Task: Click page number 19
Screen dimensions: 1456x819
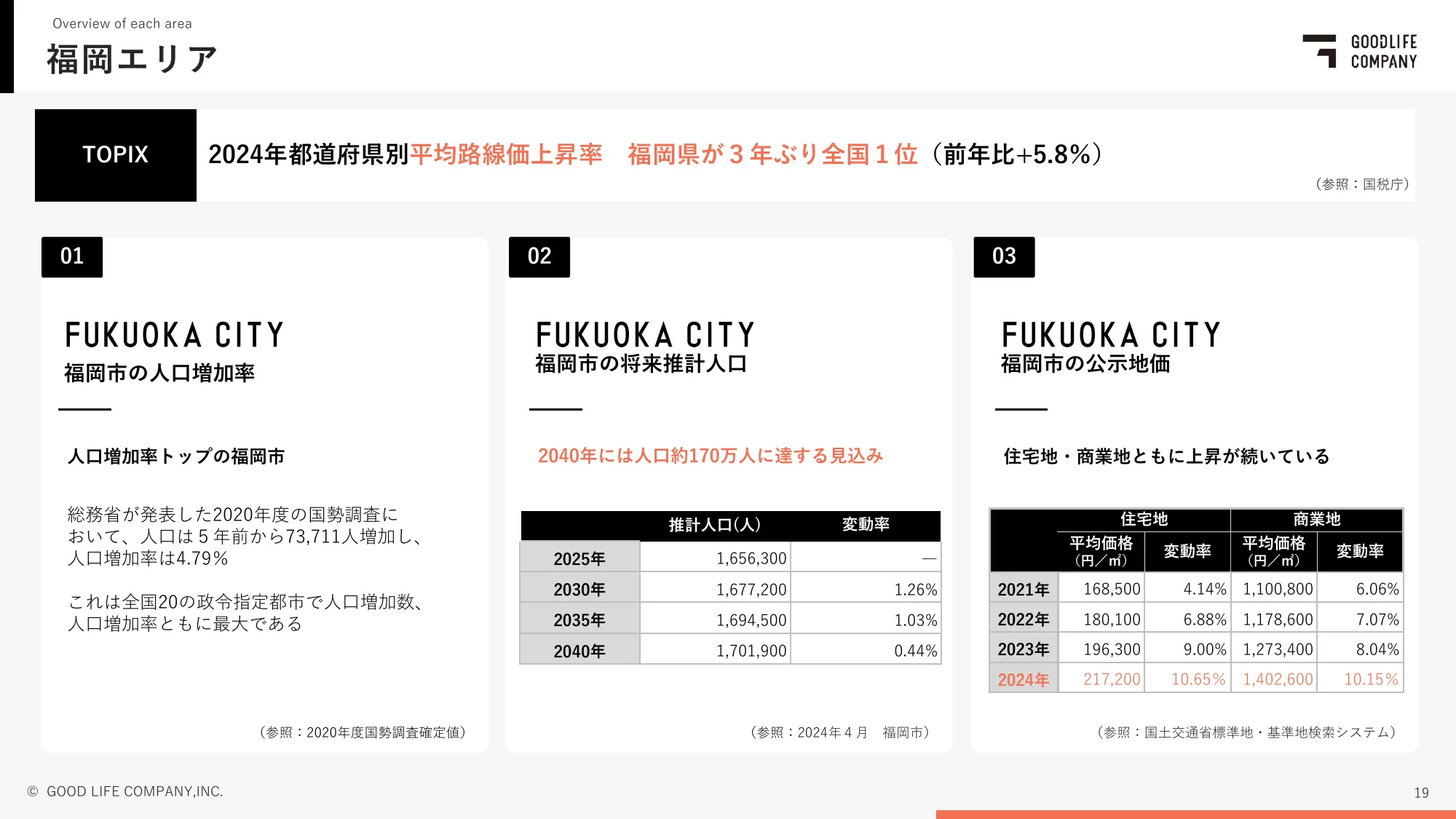Action: 1421,793
